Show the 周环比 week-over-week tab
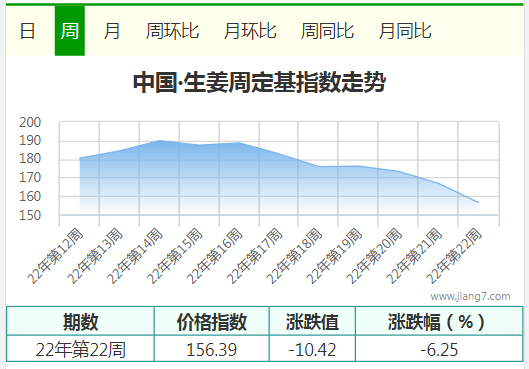Image resolution: width=529 pixels, height=369 pixels. coord(172,31)
